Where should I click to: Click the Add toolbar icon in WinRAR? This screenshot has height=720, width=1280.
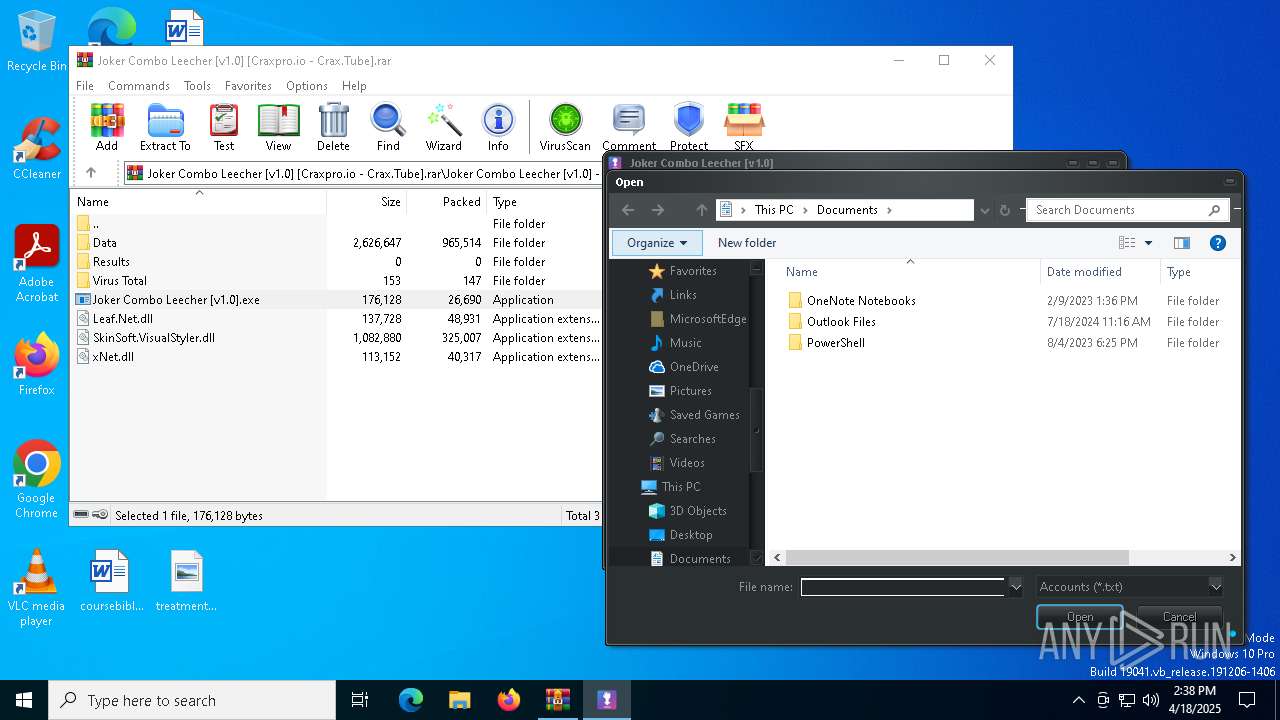click(107, 127)
